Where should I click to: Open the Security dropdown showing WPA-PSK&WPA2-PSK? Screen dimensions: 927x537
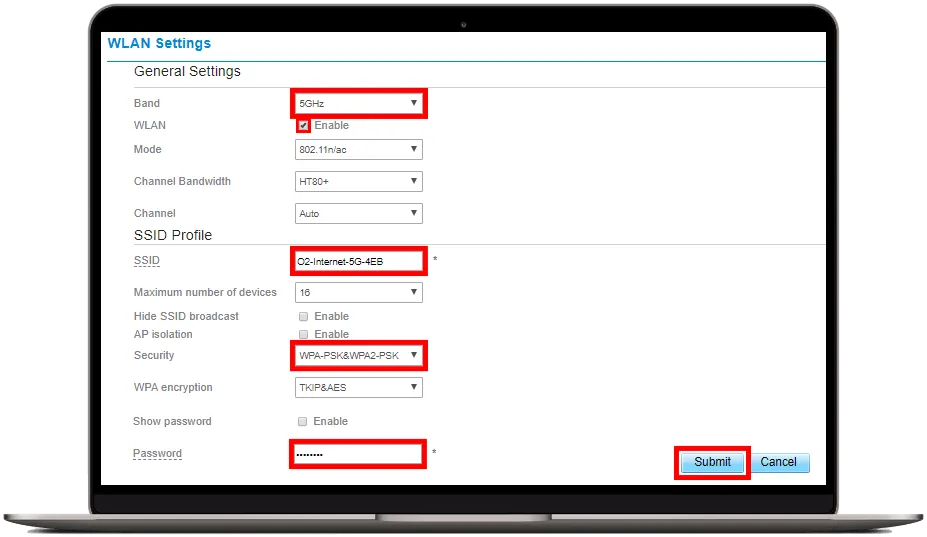point(358,356)
